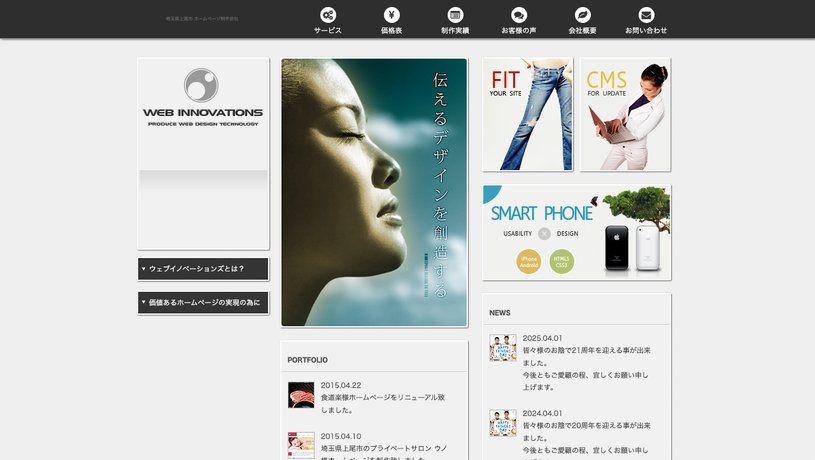Open the 2015.04.10 portfolio thumbnail

[x=301, y=445]
